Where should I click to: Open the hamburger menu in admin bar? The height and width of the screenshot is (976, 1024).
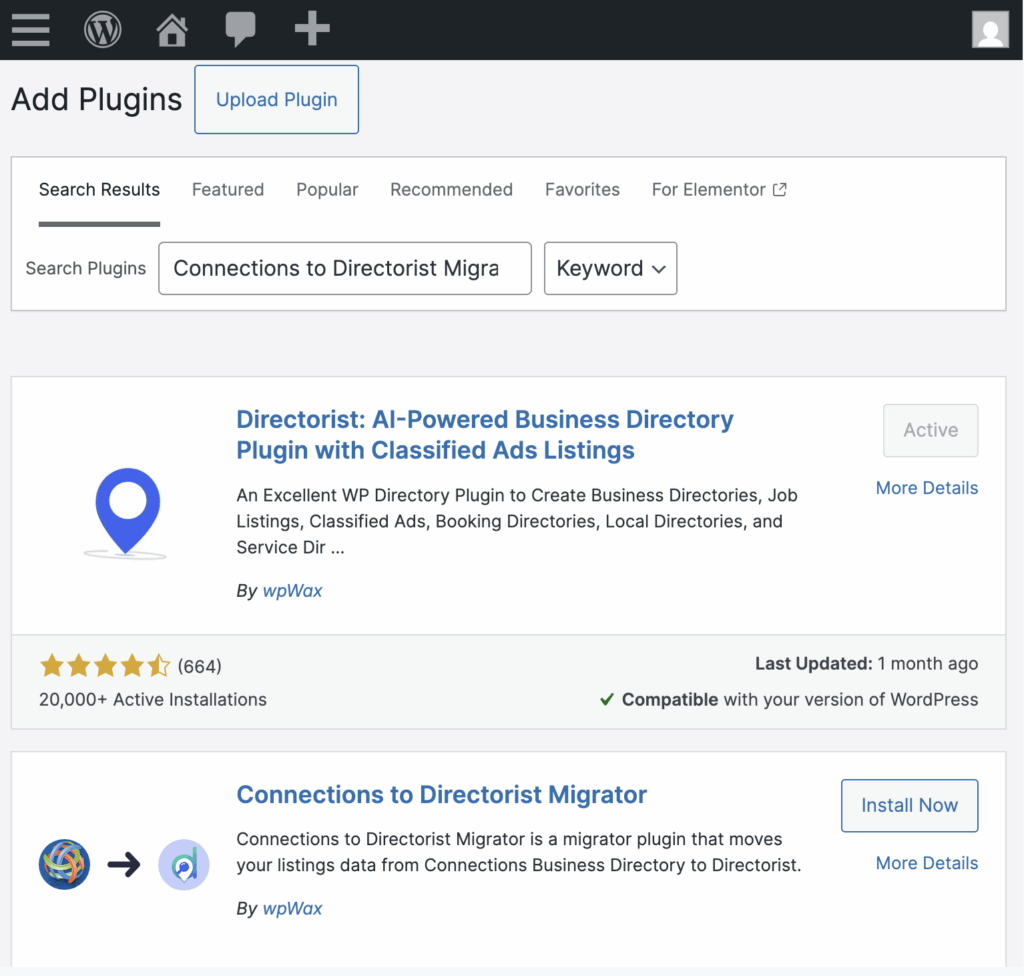click(30, 29)
